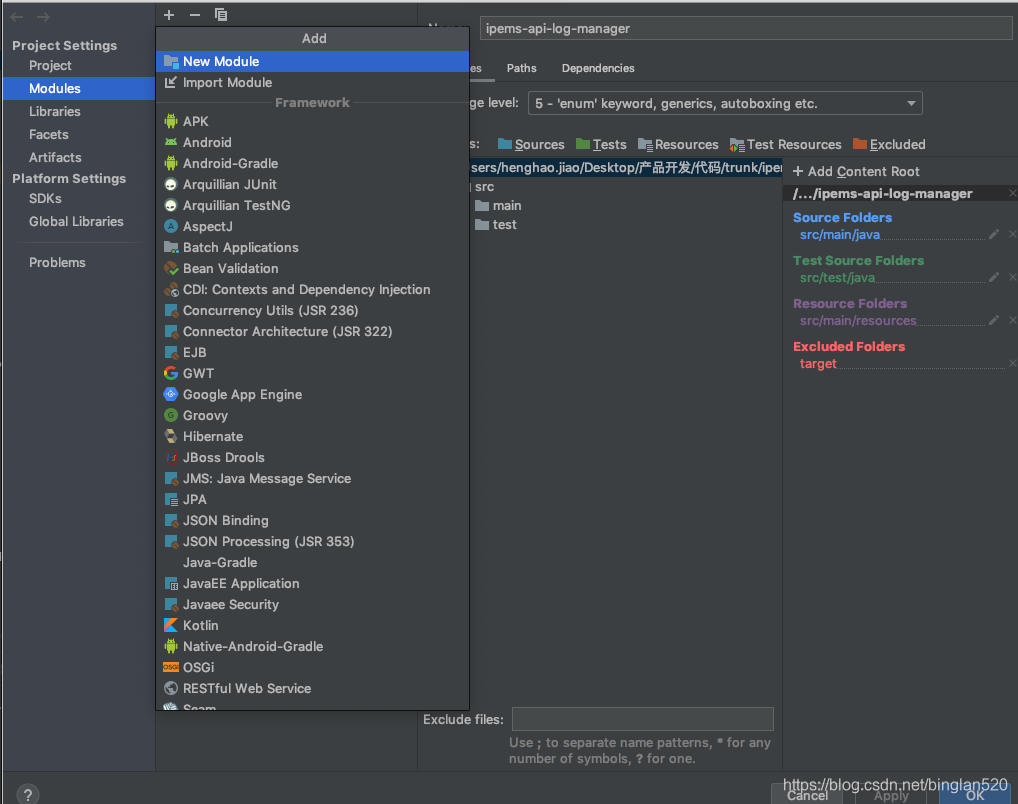Switch to the Dependencies tab
Viewport: 1018px width, 804px height.
point(598,68)
